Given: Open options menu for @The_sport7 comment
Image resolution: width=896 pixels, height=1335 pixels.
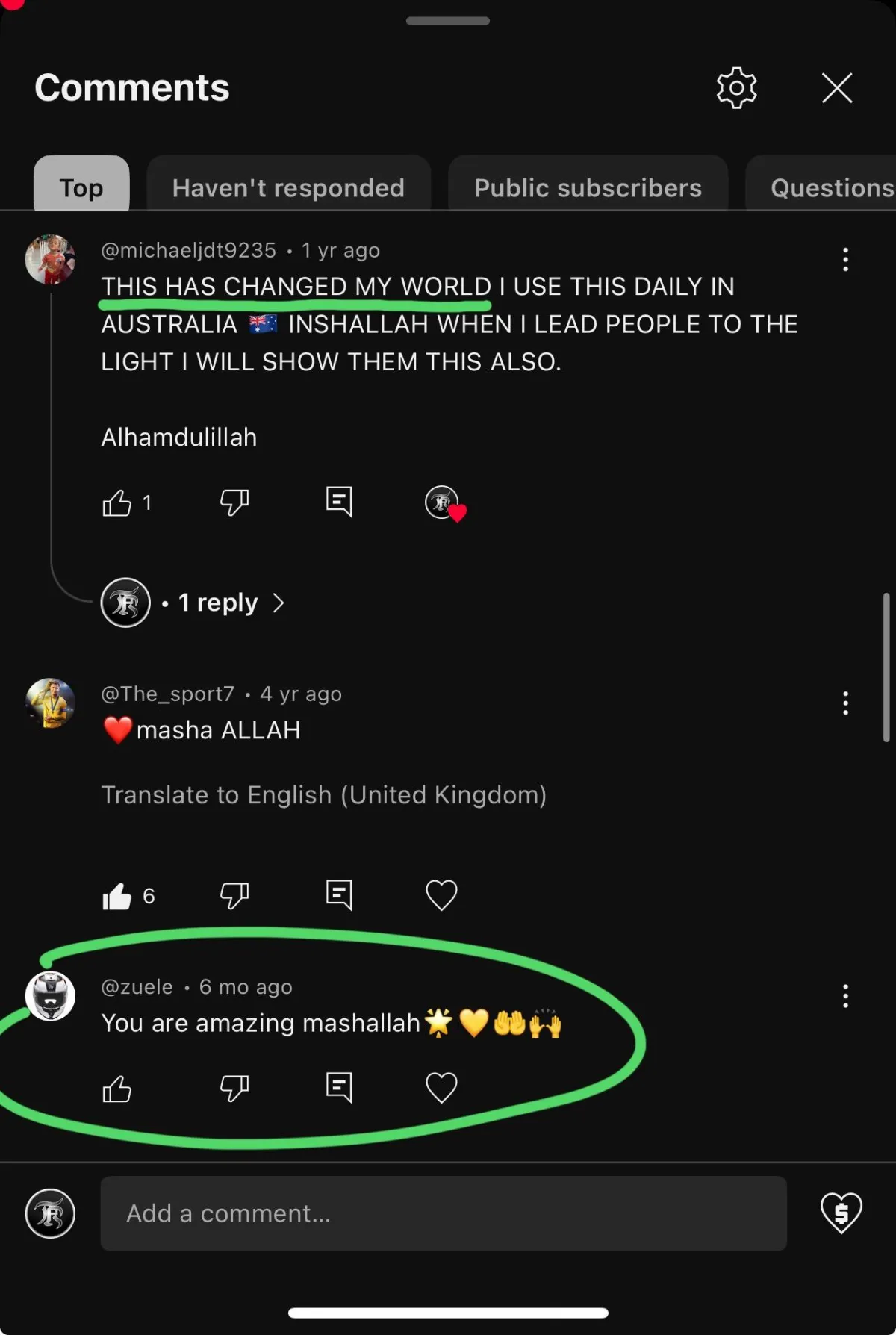Looking at the screenshot, I should tap(845, 703).
